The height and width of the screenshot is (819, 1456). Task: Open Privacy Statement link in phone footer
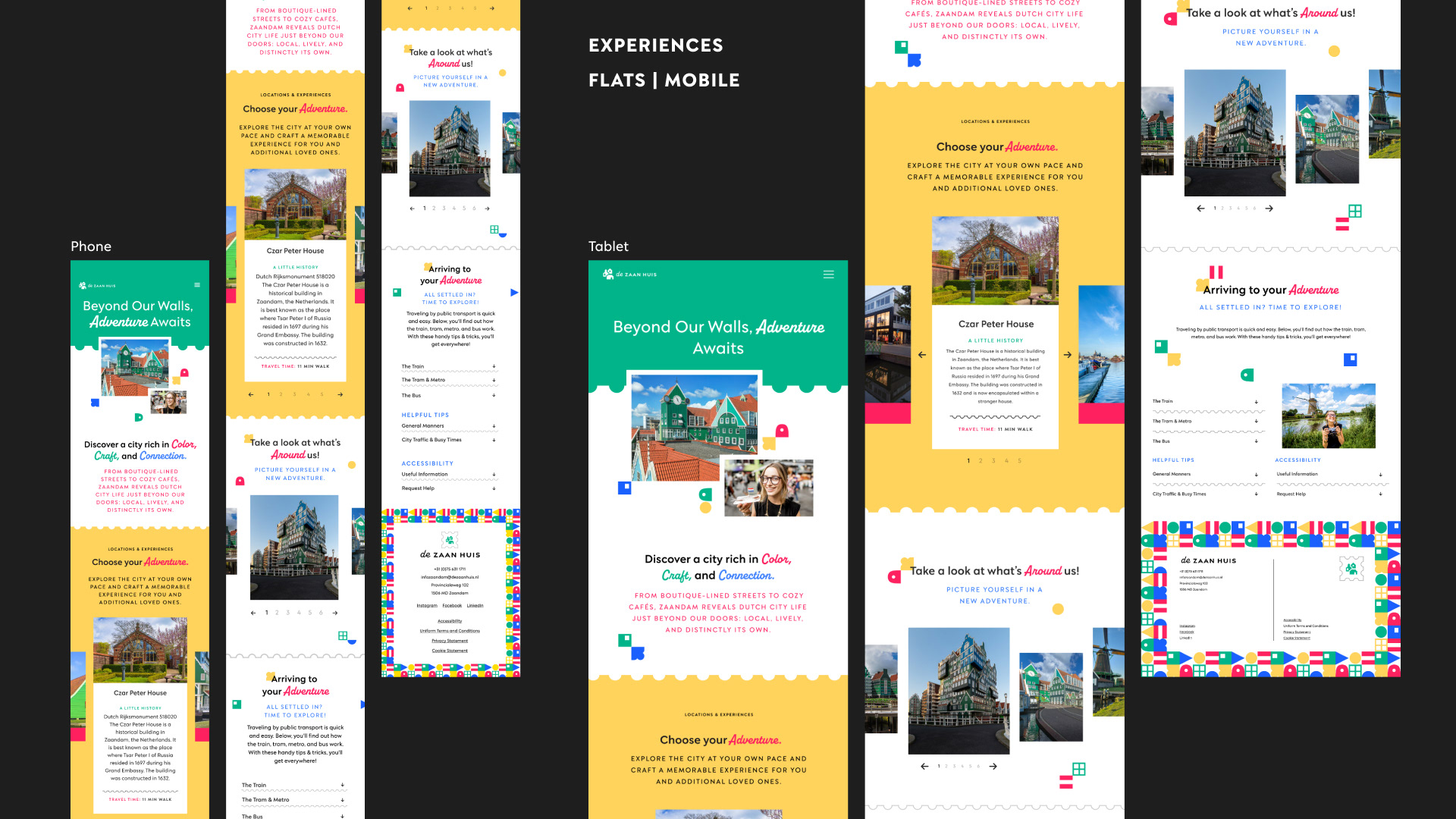click(450, 641)
